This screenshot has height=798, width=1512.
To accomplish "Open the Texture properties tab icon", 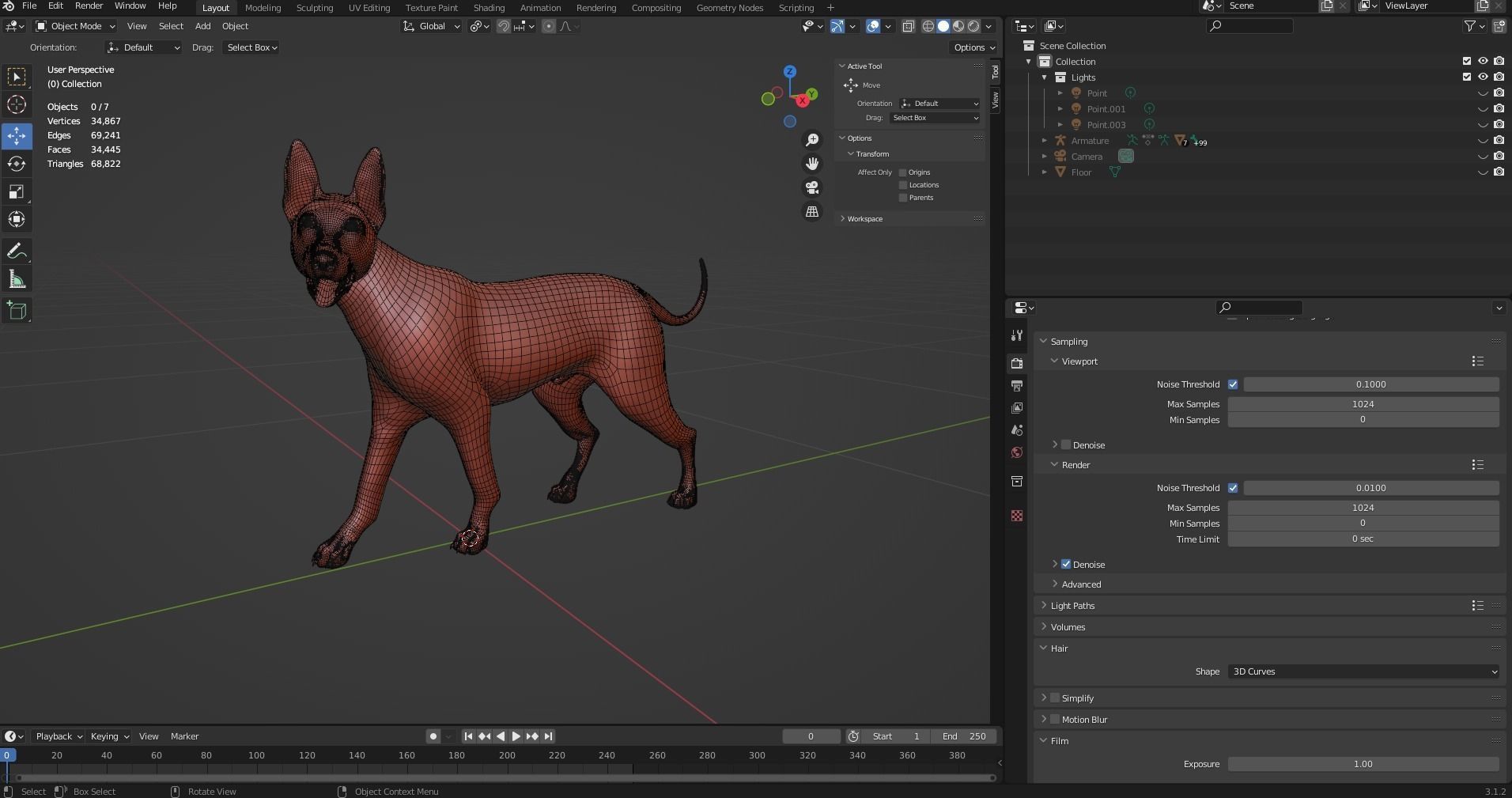I will pyautogui.click(x=1017, y=516).
